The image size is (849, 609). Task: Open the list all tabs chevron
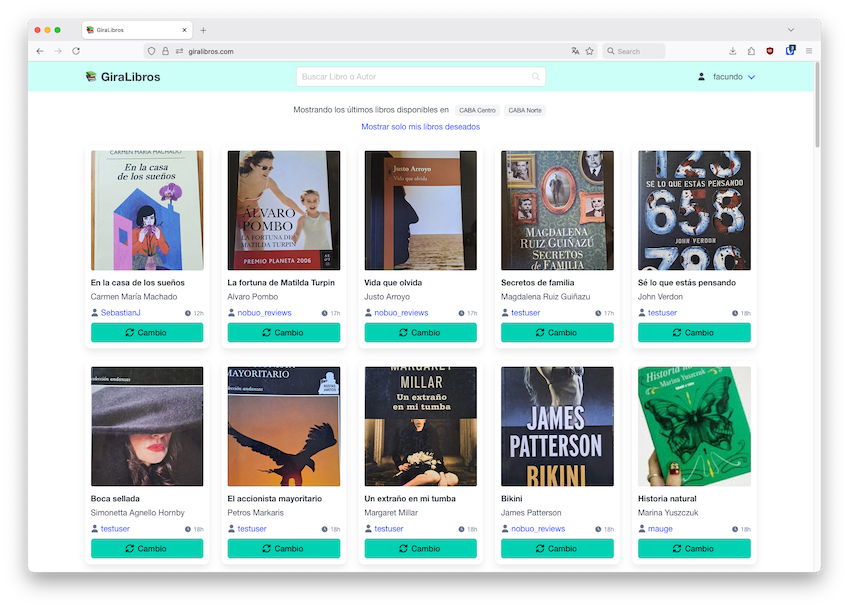pyautogui.click(x=791, y=30)
